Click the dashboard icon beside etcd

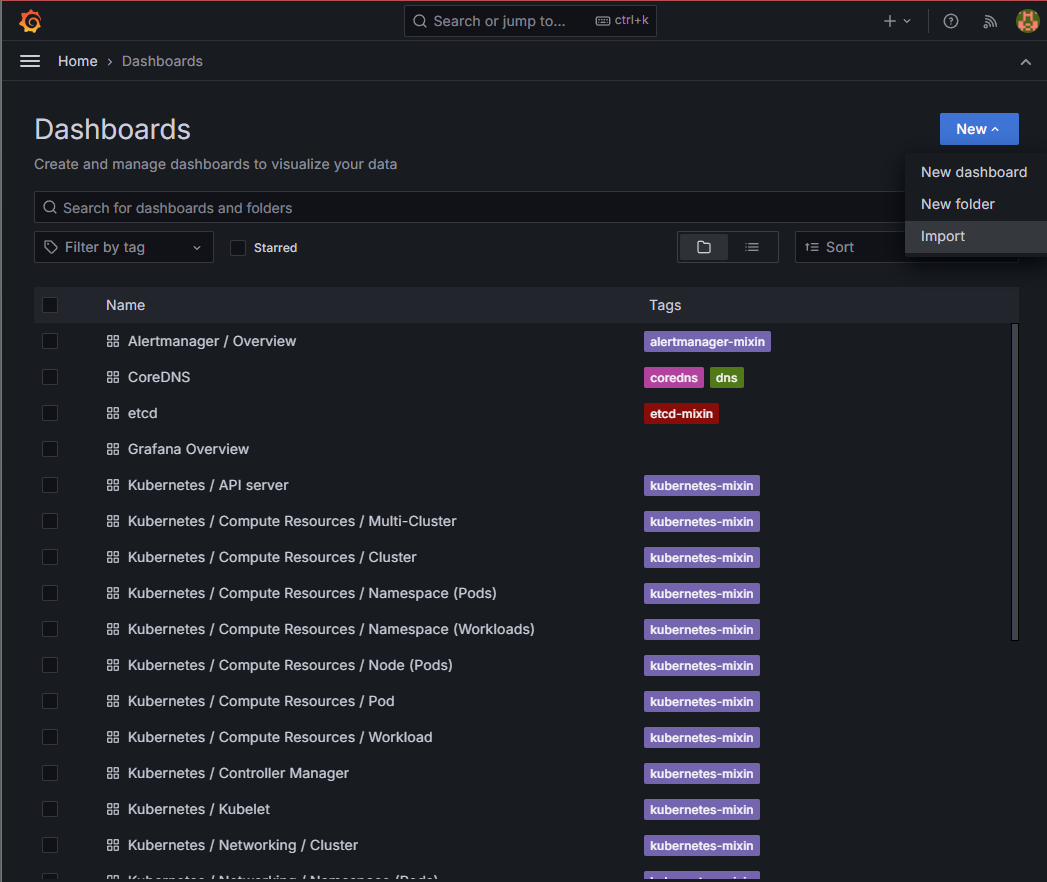113,413
